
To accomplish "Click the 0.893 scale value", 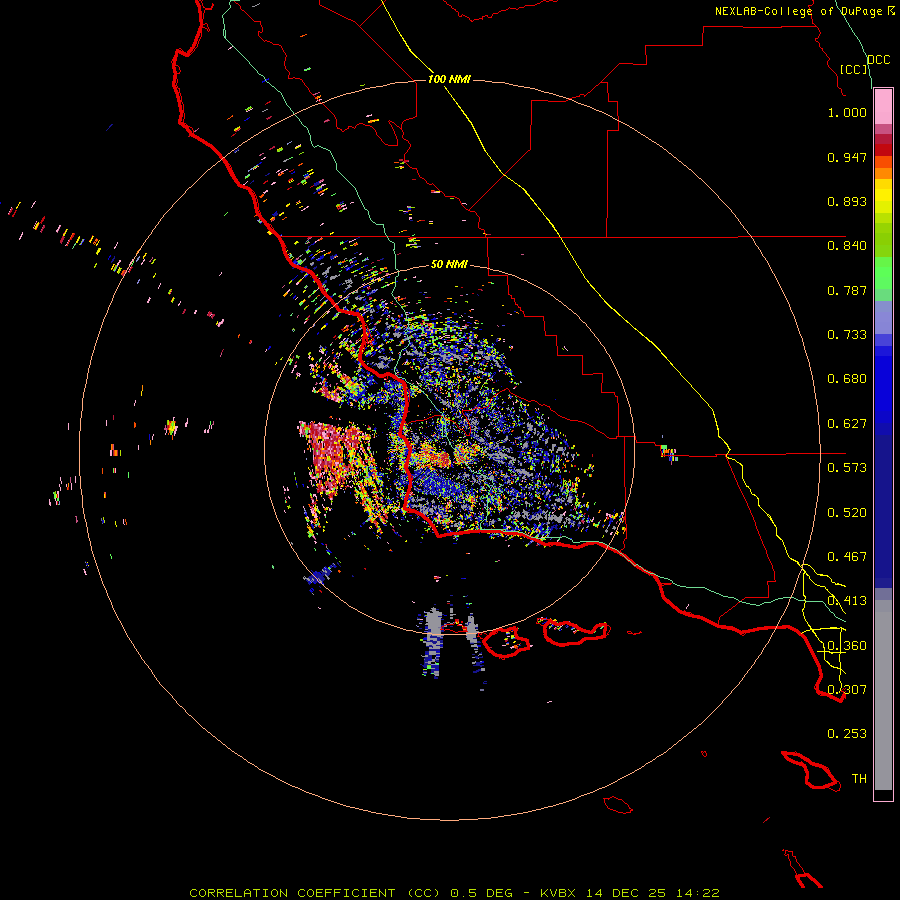I will (847, 201).
